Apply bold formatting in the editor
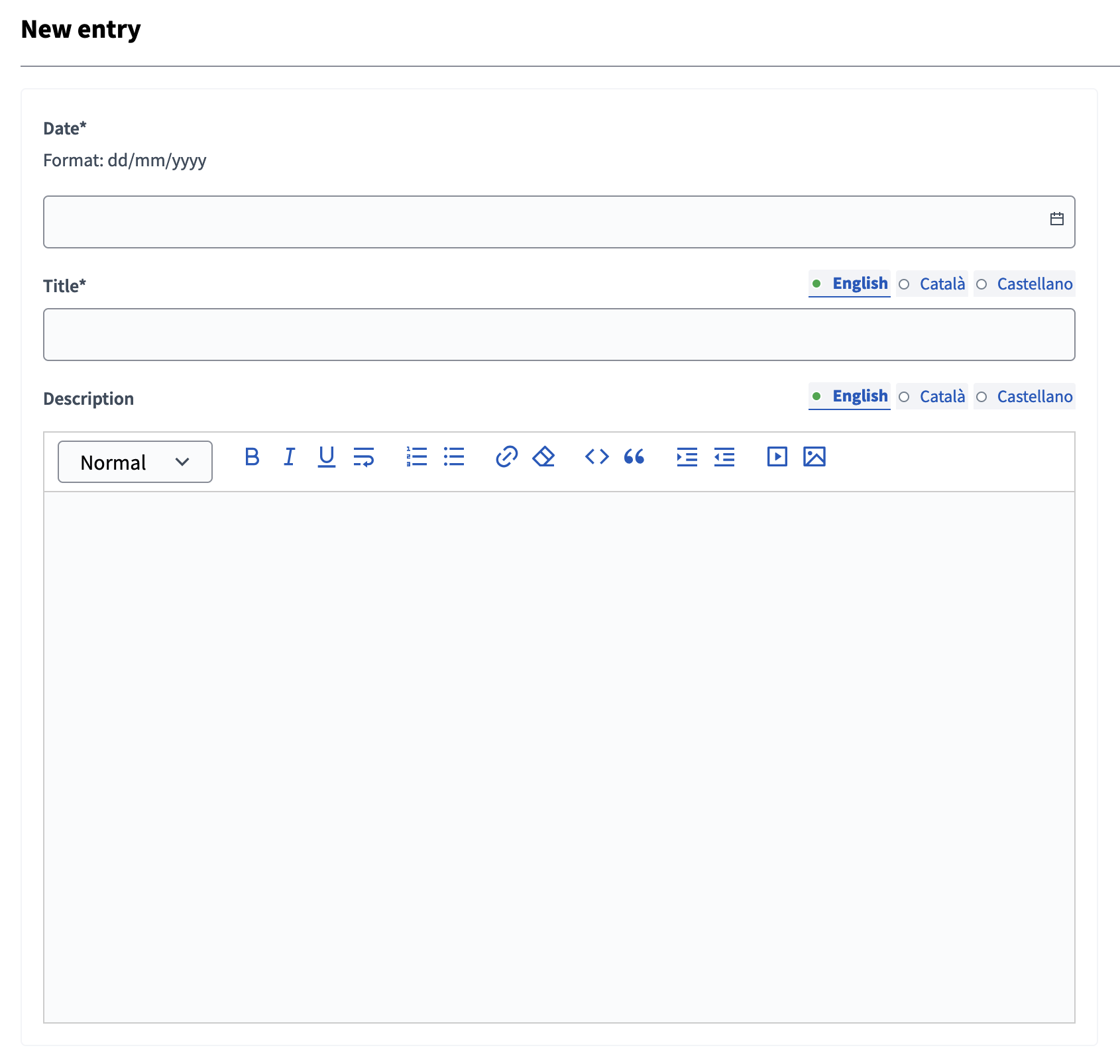The image size is (1120, 1064). click(252, 456)
